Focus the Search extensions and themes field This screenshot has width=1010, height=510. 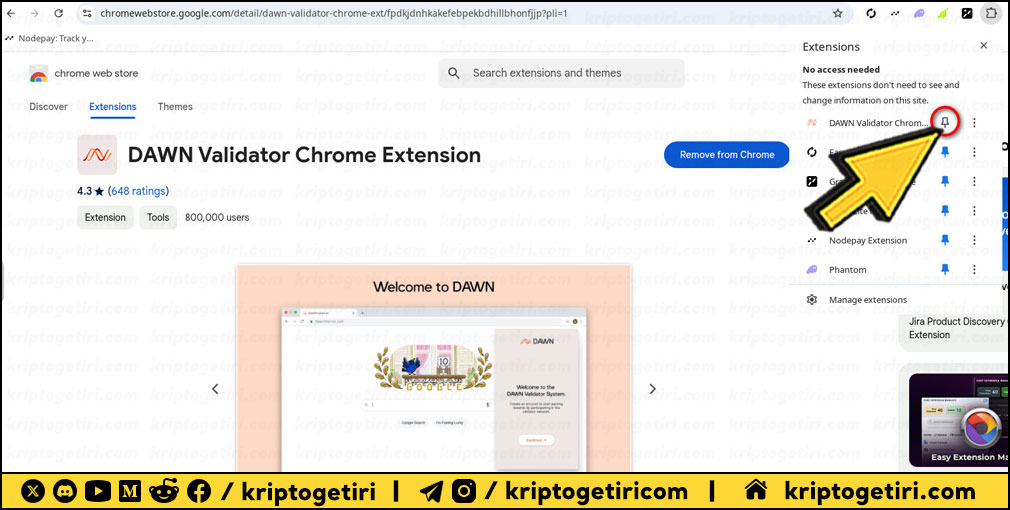[x=561, y=73]
